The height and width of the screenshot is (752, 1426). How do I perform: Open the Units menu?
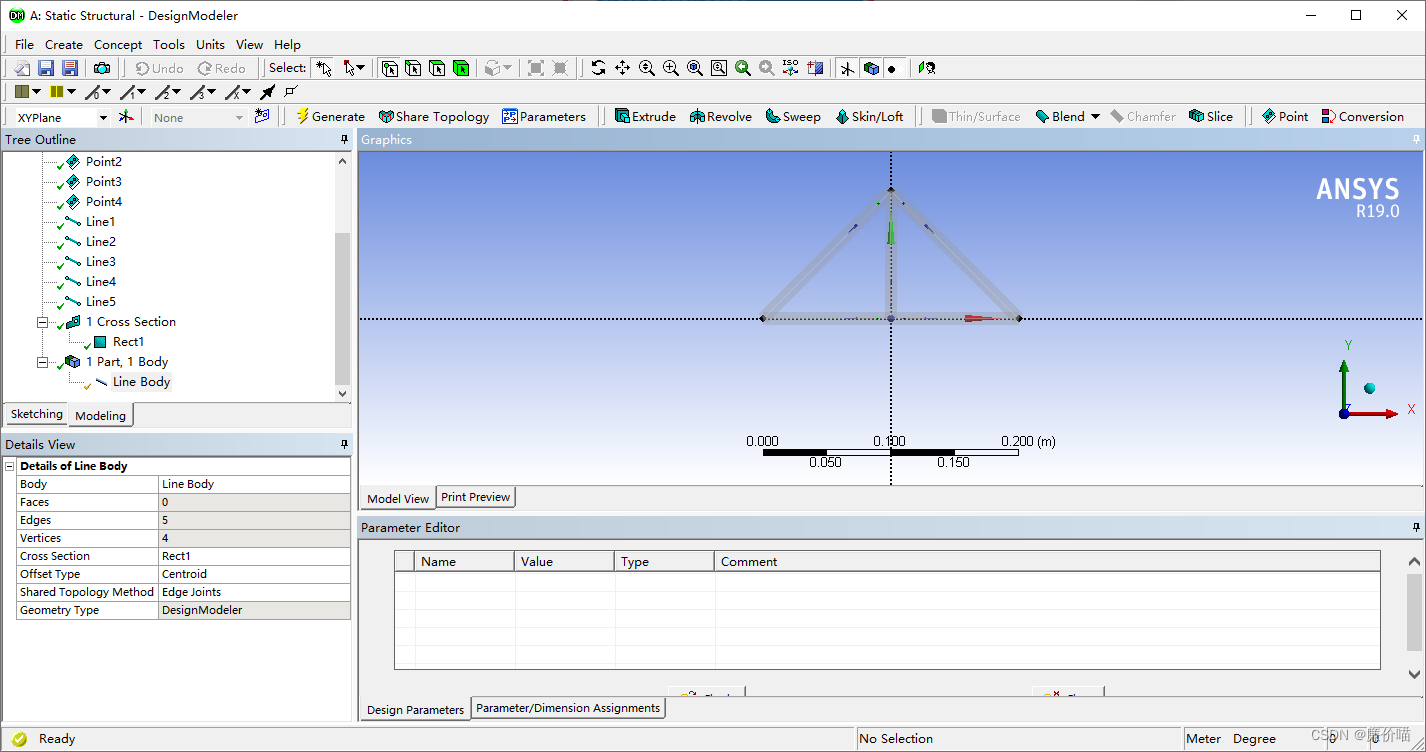point(210,44)
